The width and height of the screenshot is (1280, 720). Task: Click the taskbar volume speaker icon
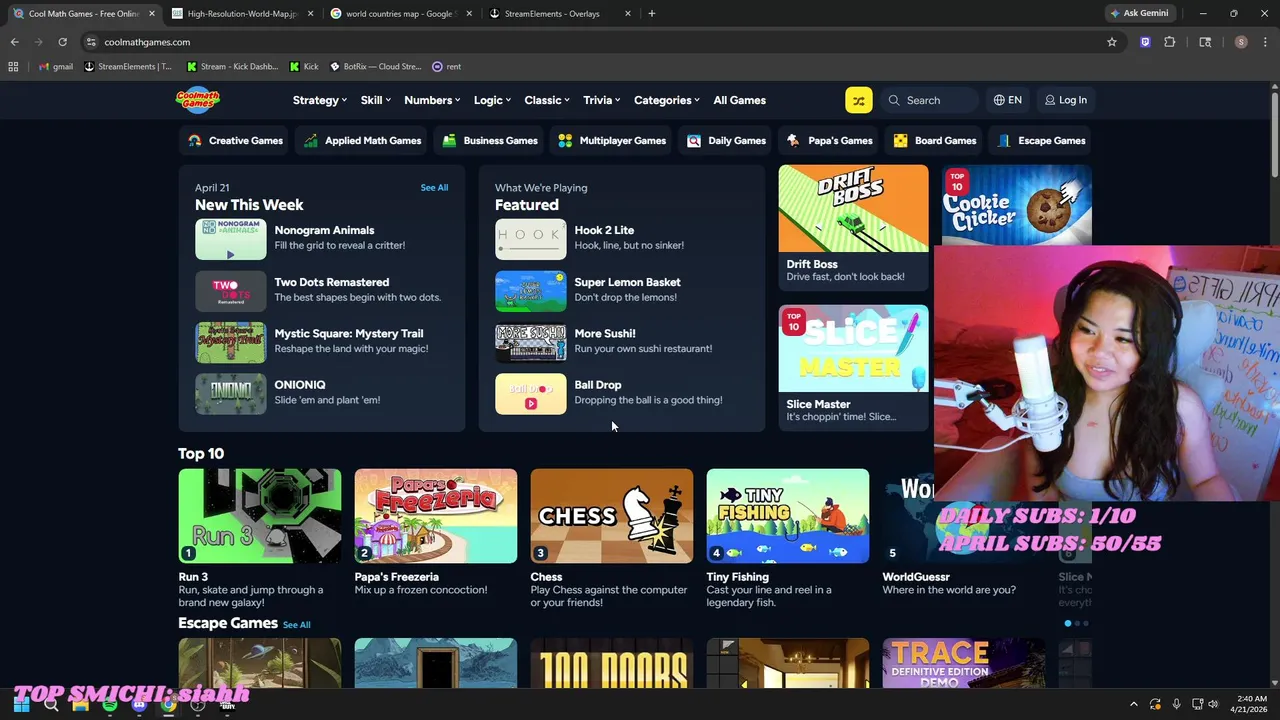1213,704
